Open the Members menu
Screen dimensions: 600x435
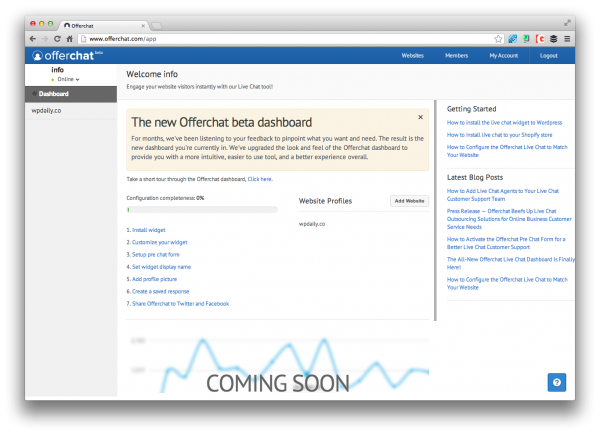(x=456, y=55)
